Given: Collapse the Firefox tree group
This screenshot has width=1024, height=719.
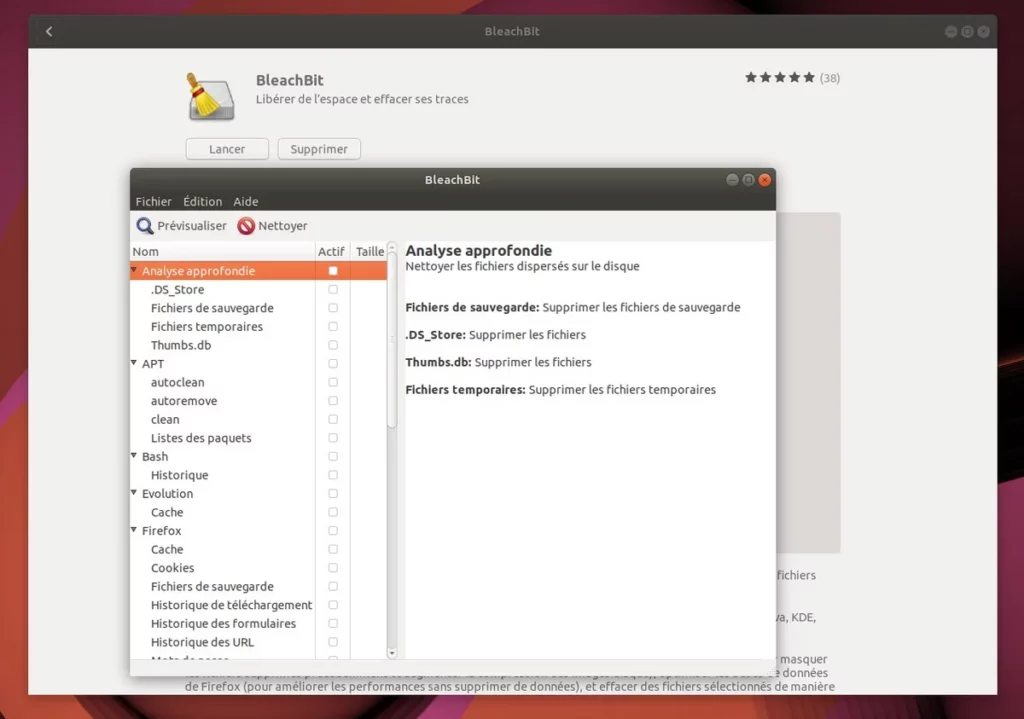Looking at the screenshot, I should [x=134, y=531].
